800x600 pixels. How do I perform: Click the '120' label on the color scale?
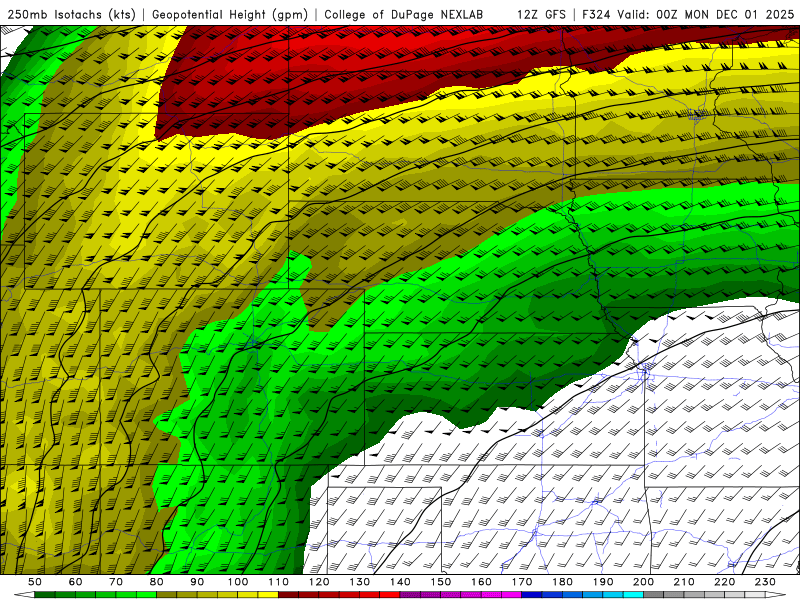pos(319,582)
